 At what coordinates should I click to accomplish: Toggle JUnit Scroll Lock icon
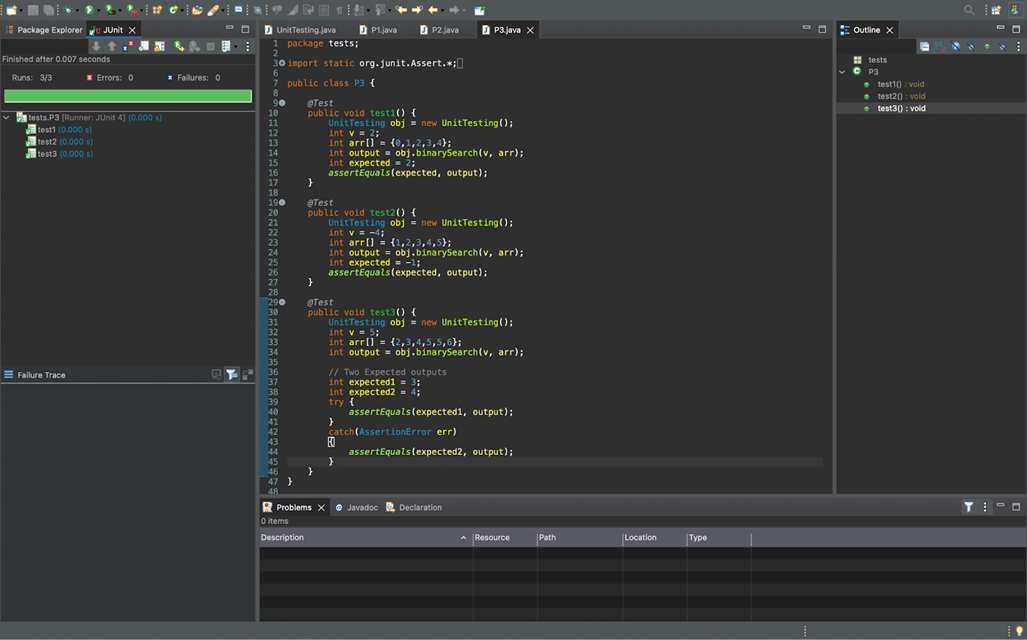pyautogui.click(x=159, y=47)
